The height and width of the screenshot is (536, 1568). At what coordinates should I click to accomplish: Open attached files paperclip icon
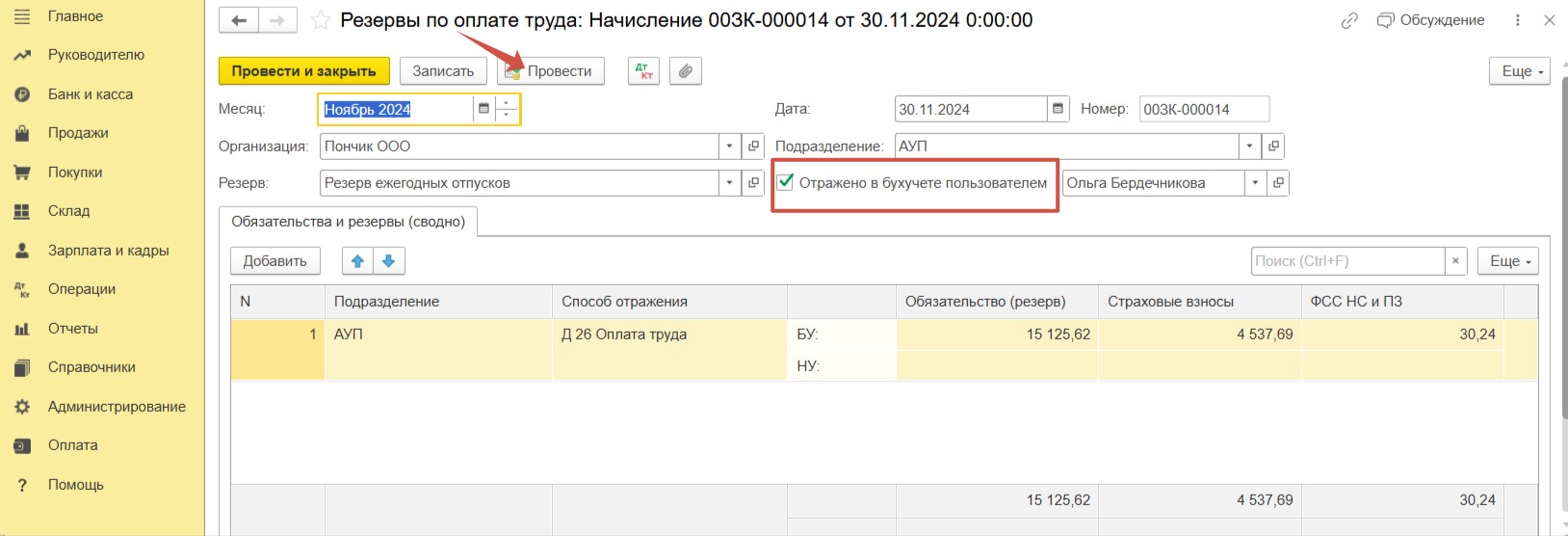tap(685, 70)
